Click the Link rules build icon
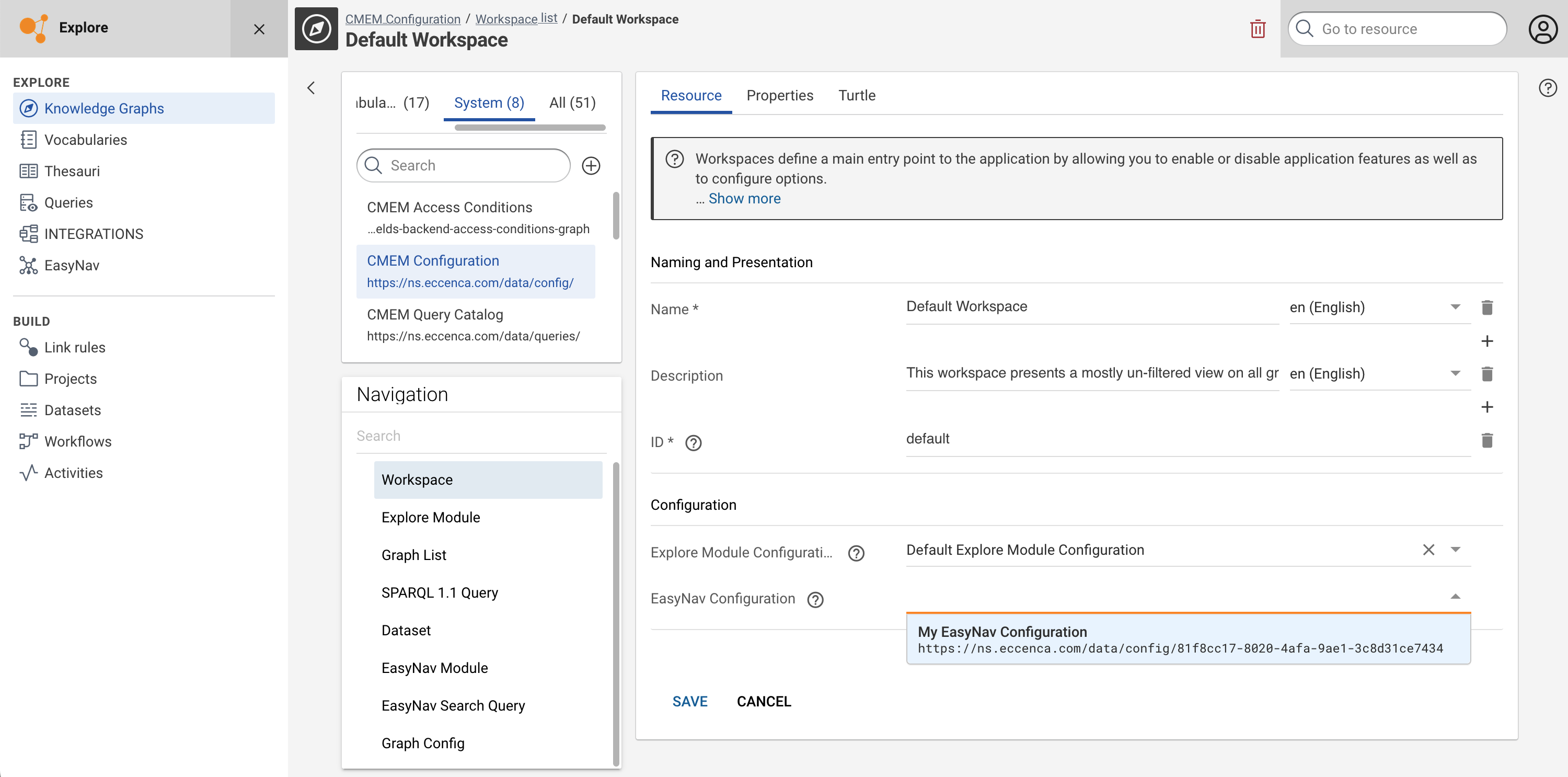The height and width of the screenshot is (777, 1568). point(27,347)
